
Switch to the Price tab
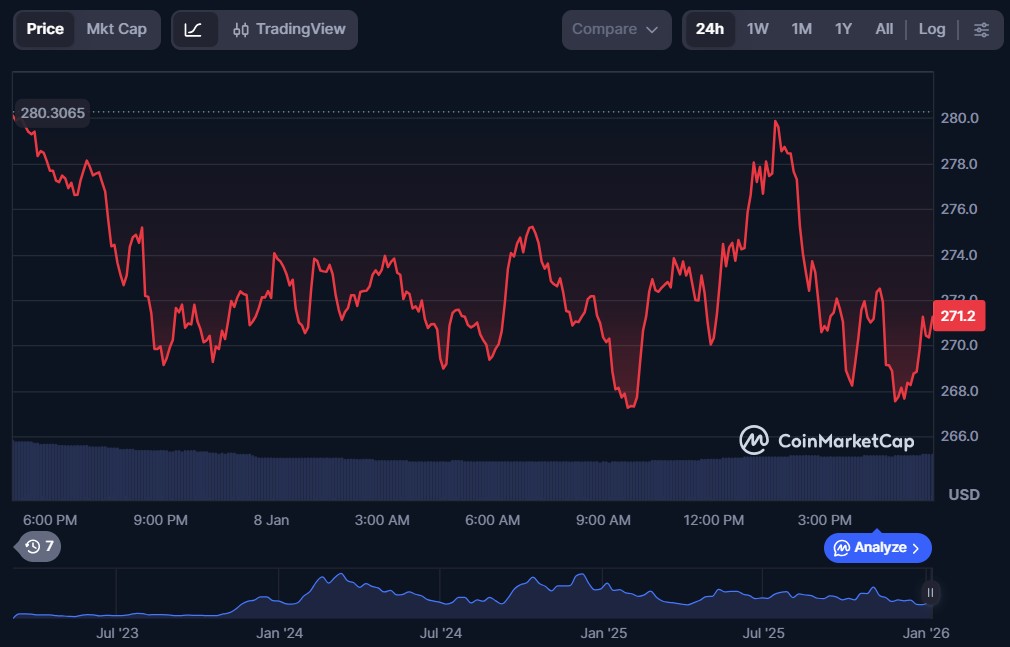(x=45, y=29)
